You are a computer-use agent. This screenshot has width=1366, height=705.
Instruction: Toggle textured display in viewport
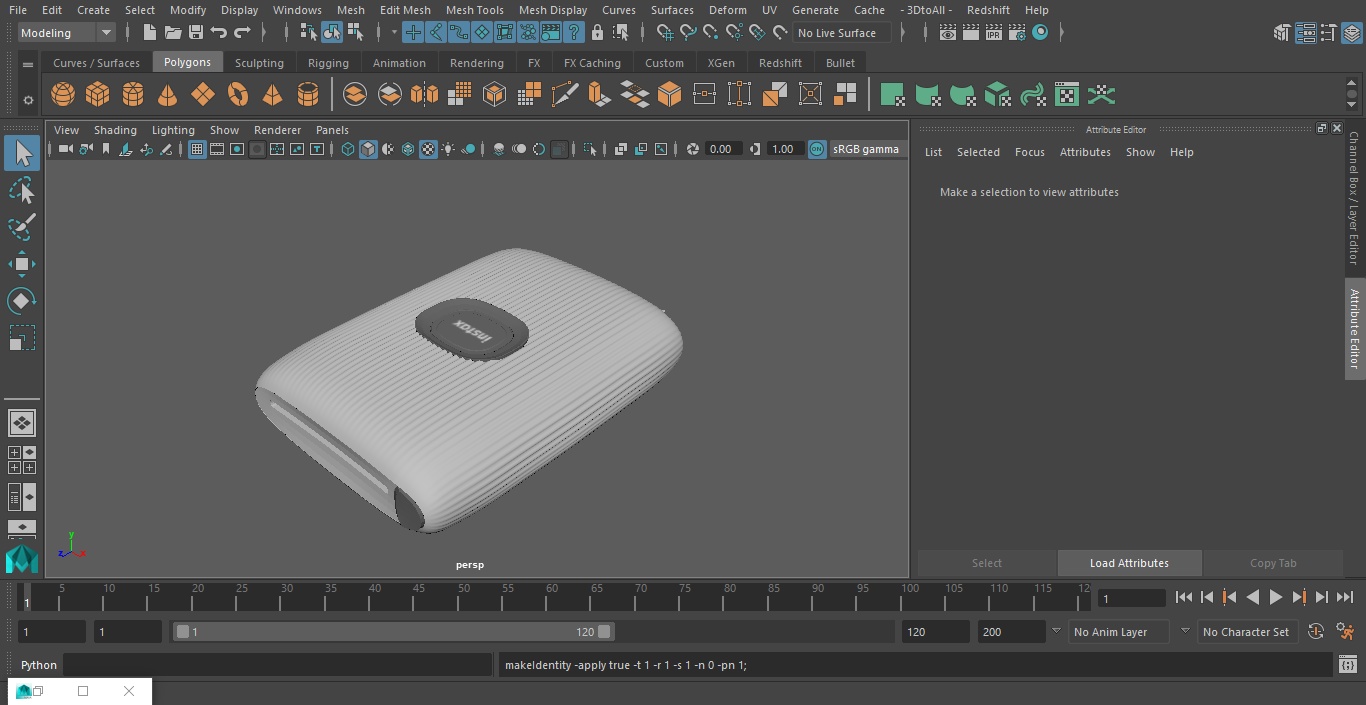[x=428, y=149]
